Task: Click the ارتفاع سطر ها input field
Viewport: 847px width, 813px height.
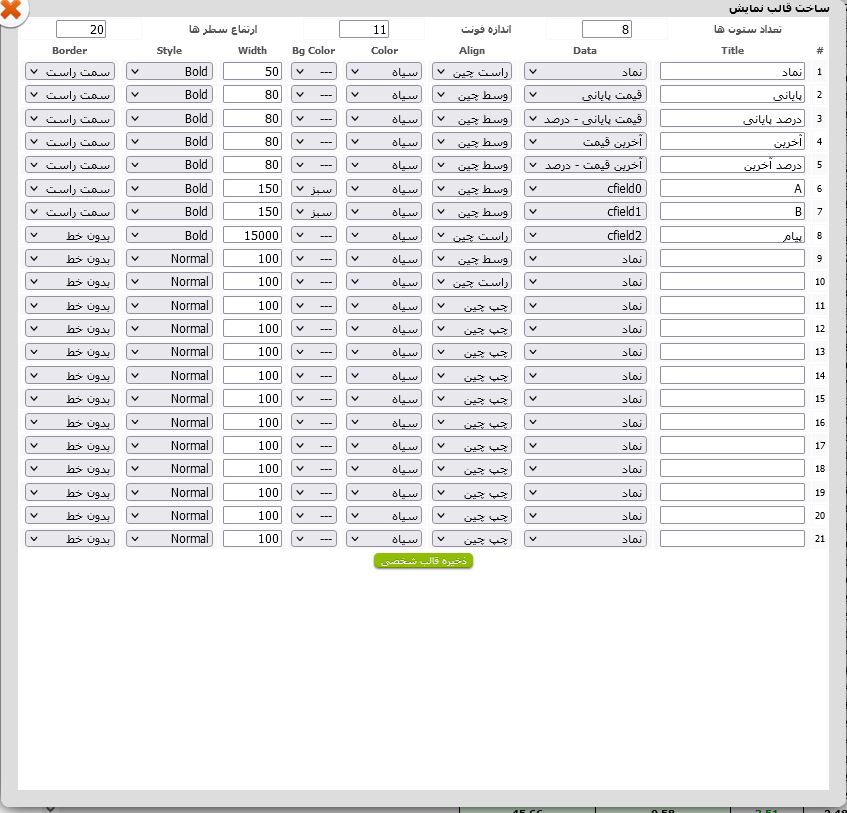Action: (81, 29)
